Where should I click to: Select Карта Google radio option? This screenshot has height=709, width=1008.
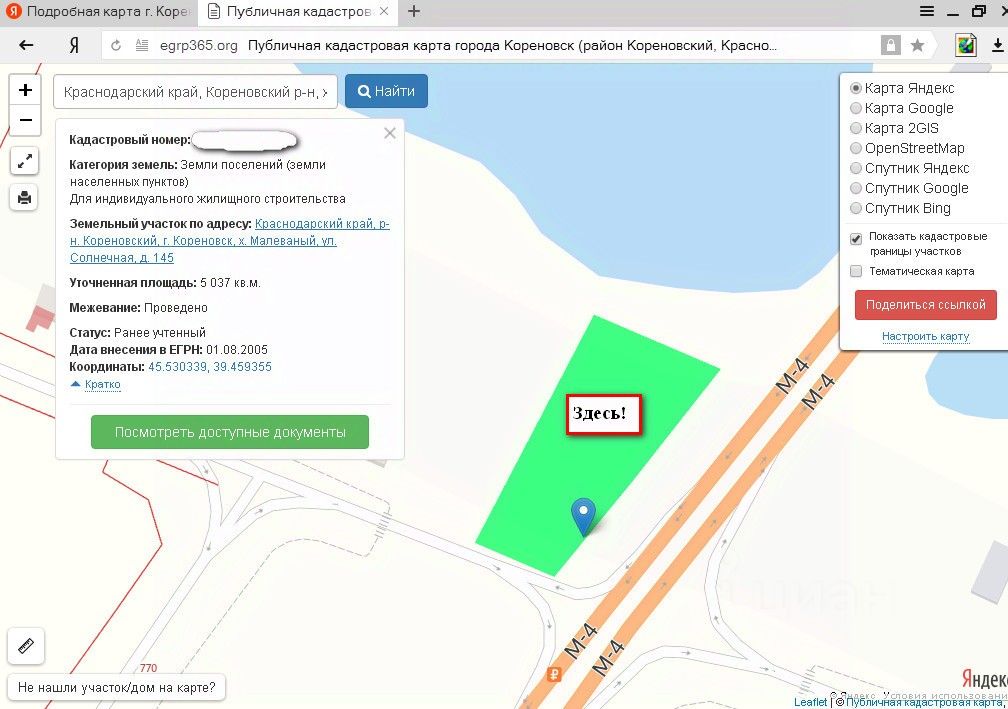point(856,108)
